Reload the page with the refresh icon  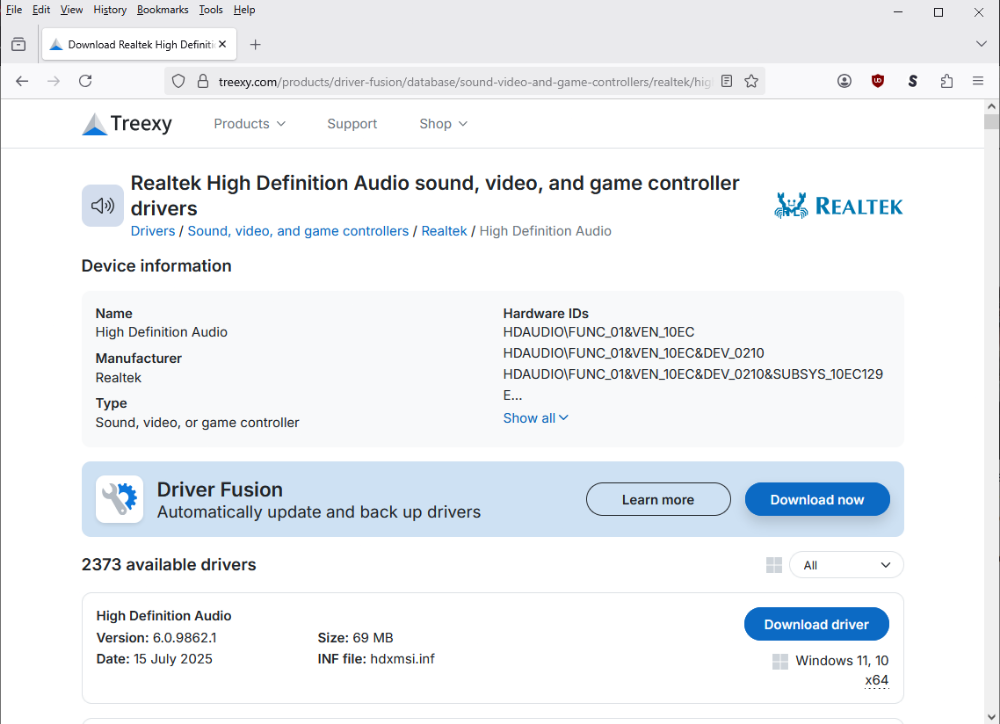pos(85,81)
